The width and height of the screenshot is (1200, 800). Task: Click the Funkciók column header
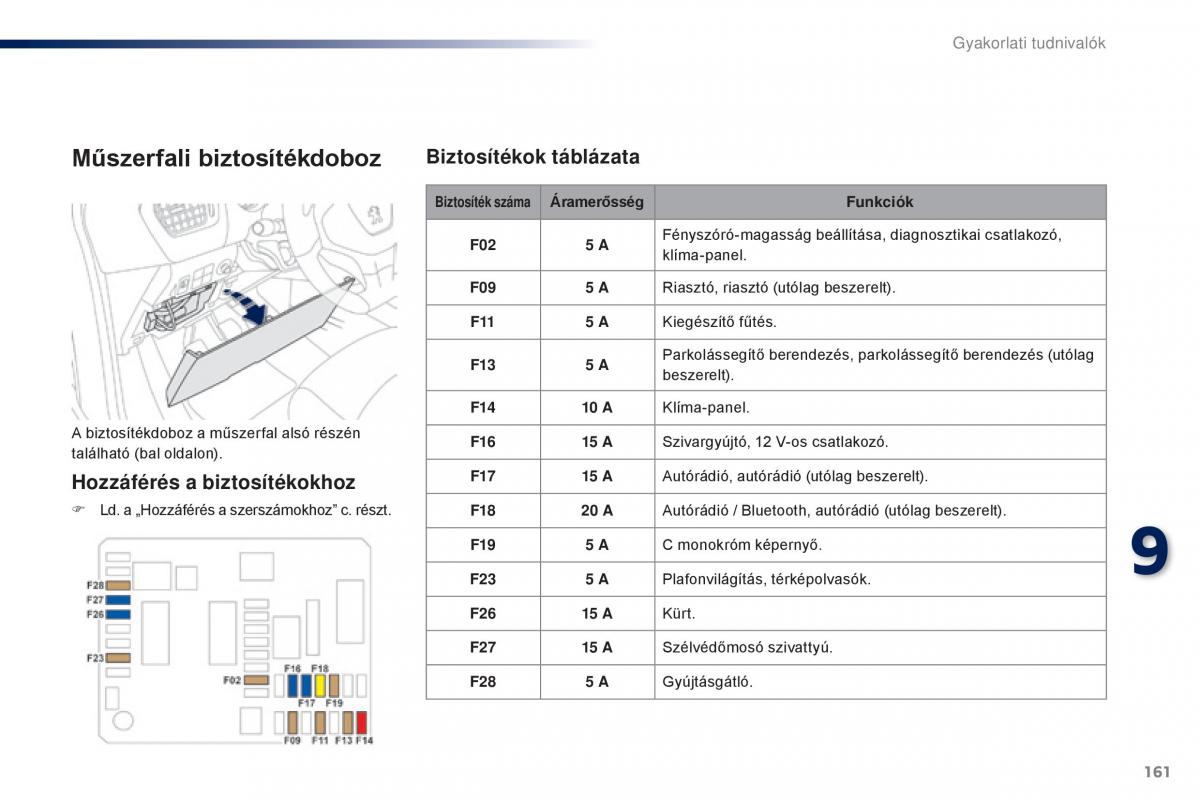tap(880, 202)
